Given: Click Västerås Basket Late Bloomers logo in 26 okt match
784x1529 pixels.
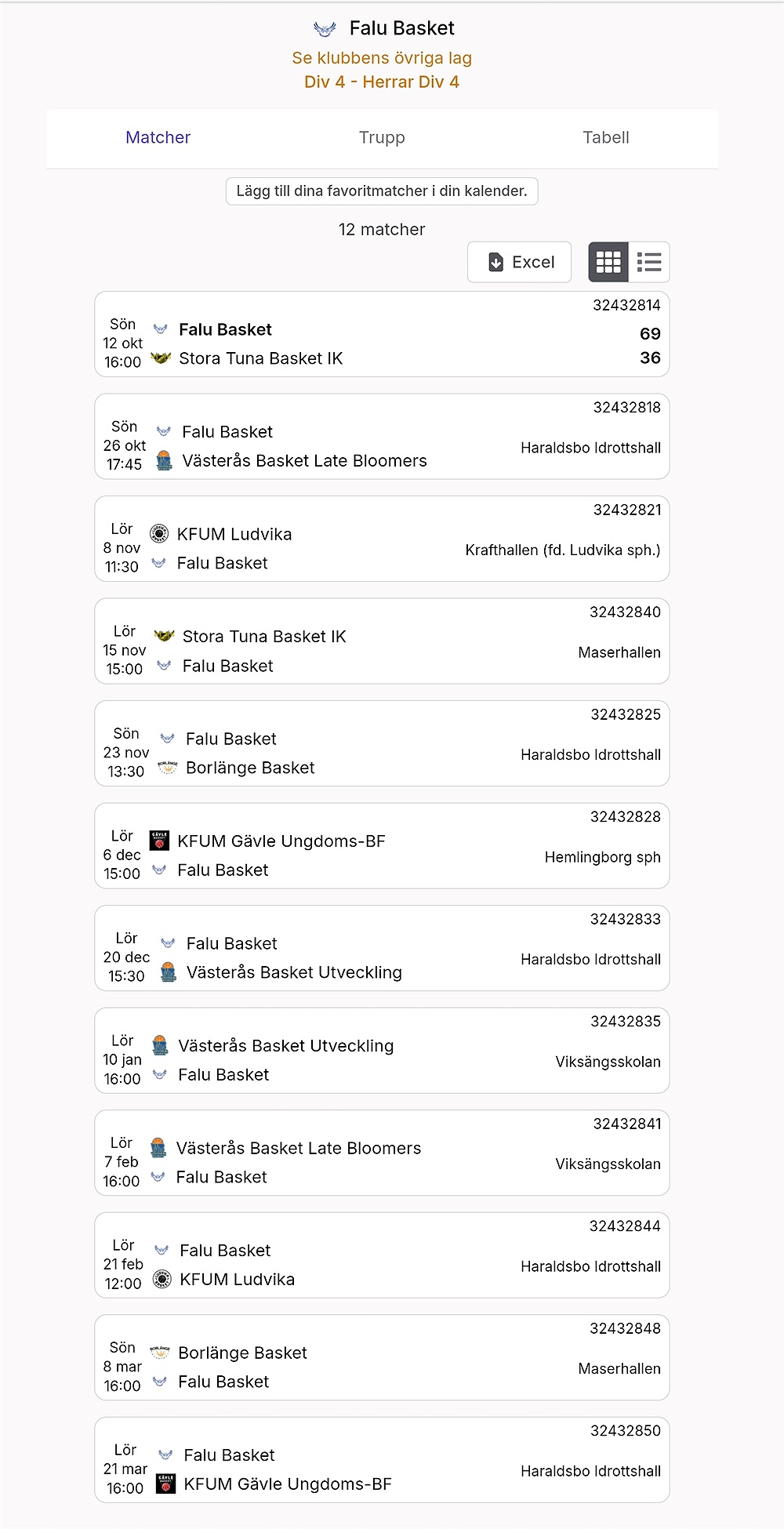Looking at the screenshot, I should click(164, 461).
